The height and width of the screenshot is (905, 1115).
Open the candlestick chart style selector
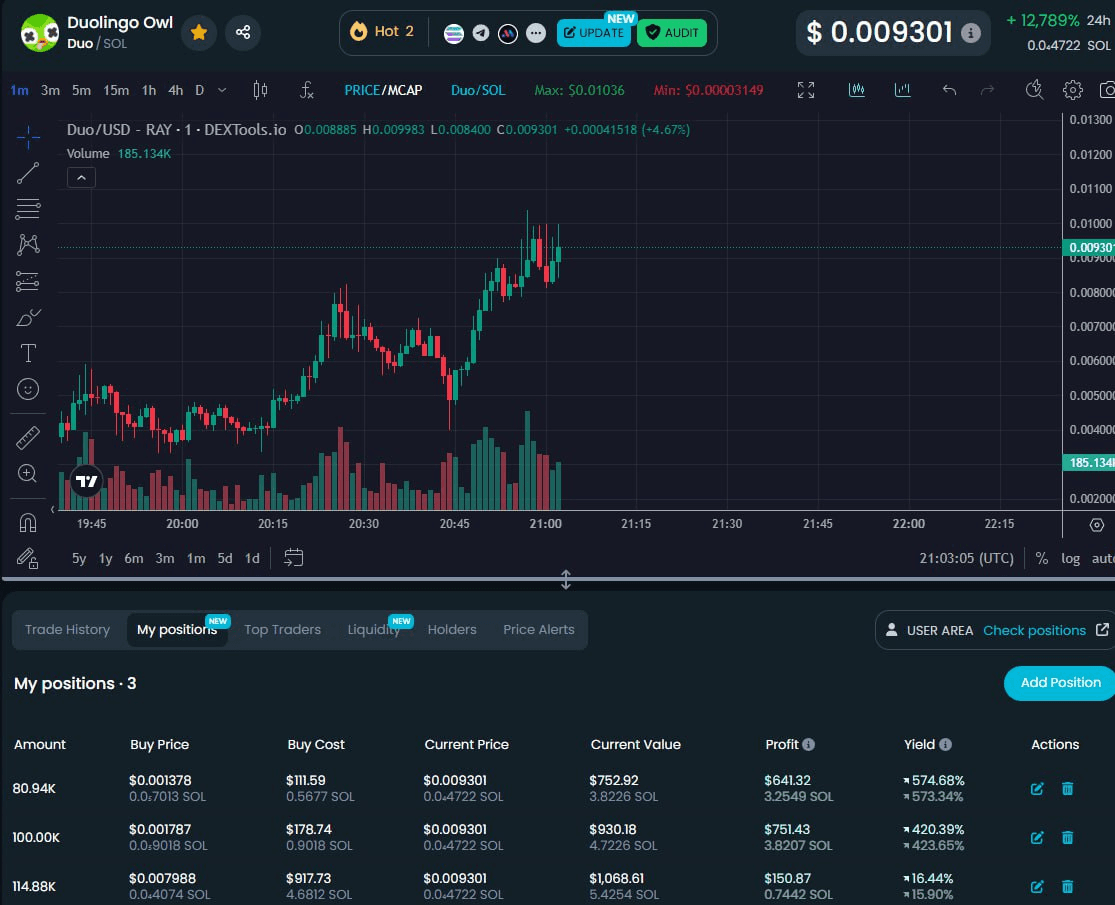pos(260,90)
